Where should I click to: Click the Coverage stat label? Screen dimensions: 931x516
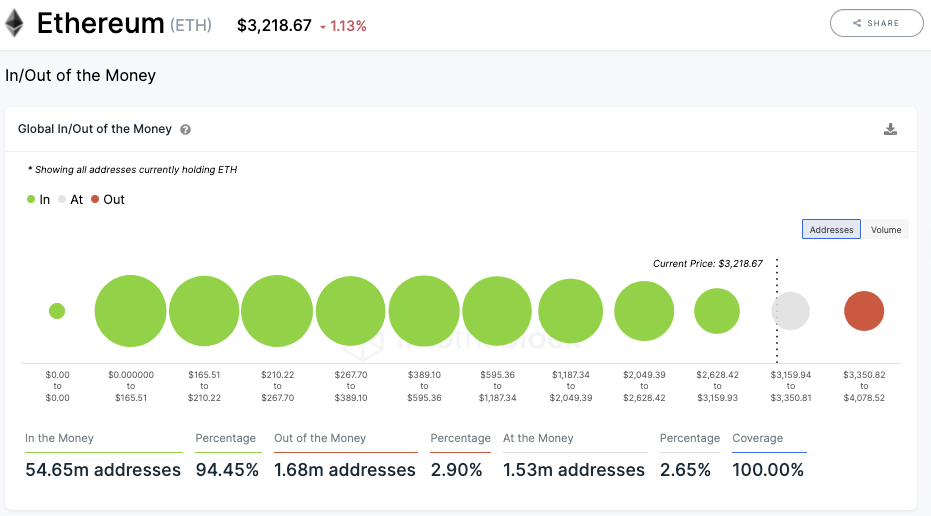click(x=758, y=438)
